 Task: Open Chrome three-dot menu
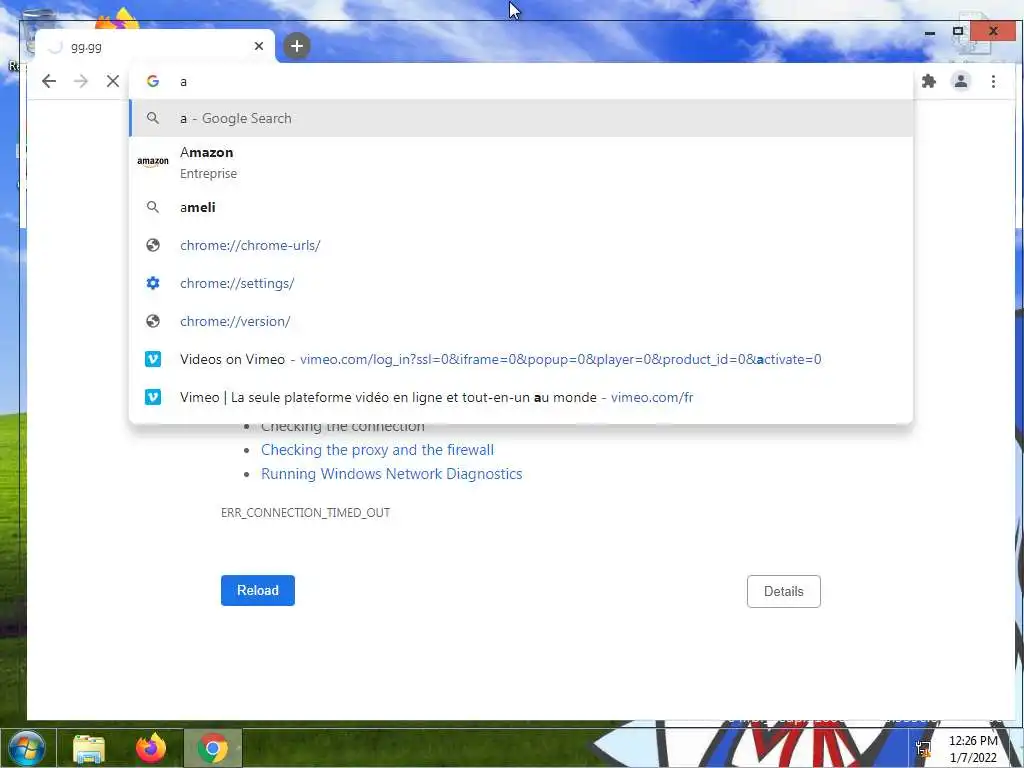[993, 81]
